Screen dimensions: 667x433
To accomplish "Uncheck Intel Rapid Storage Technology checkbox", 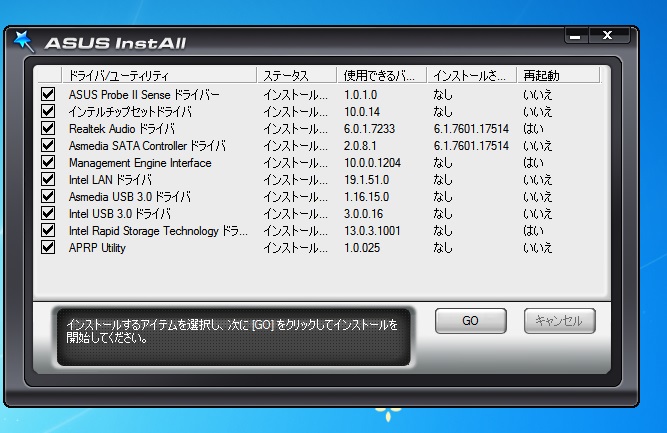I will pos(48,231).
